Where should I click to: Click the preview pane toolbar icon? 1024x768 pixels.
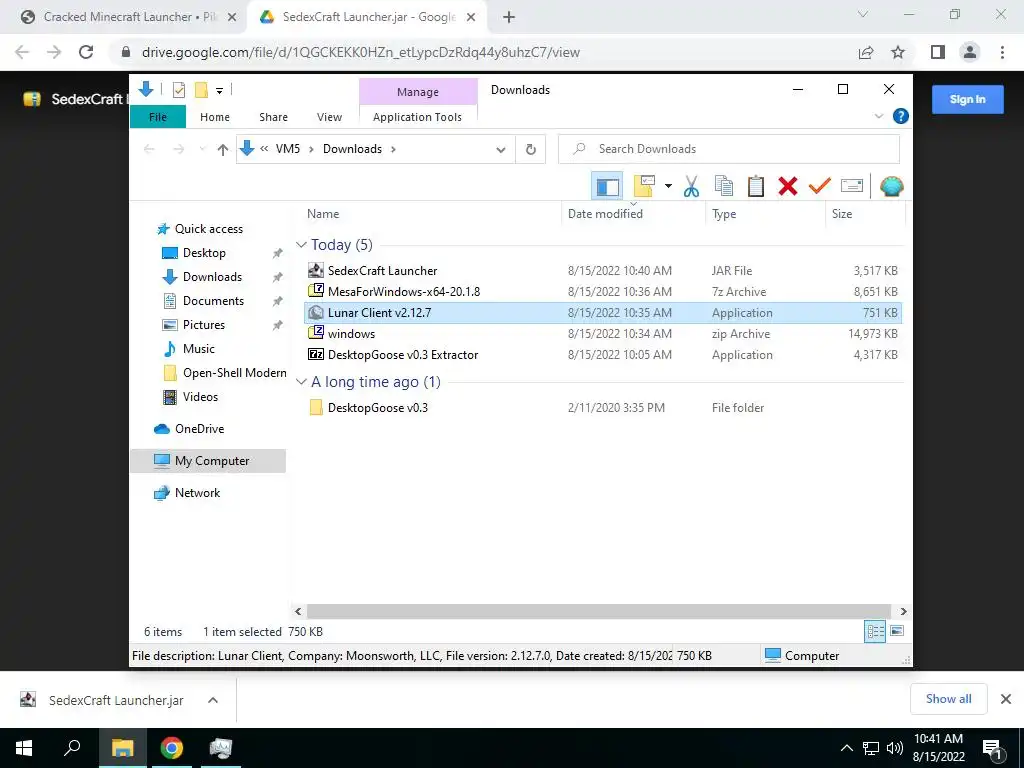pos(607,186)
